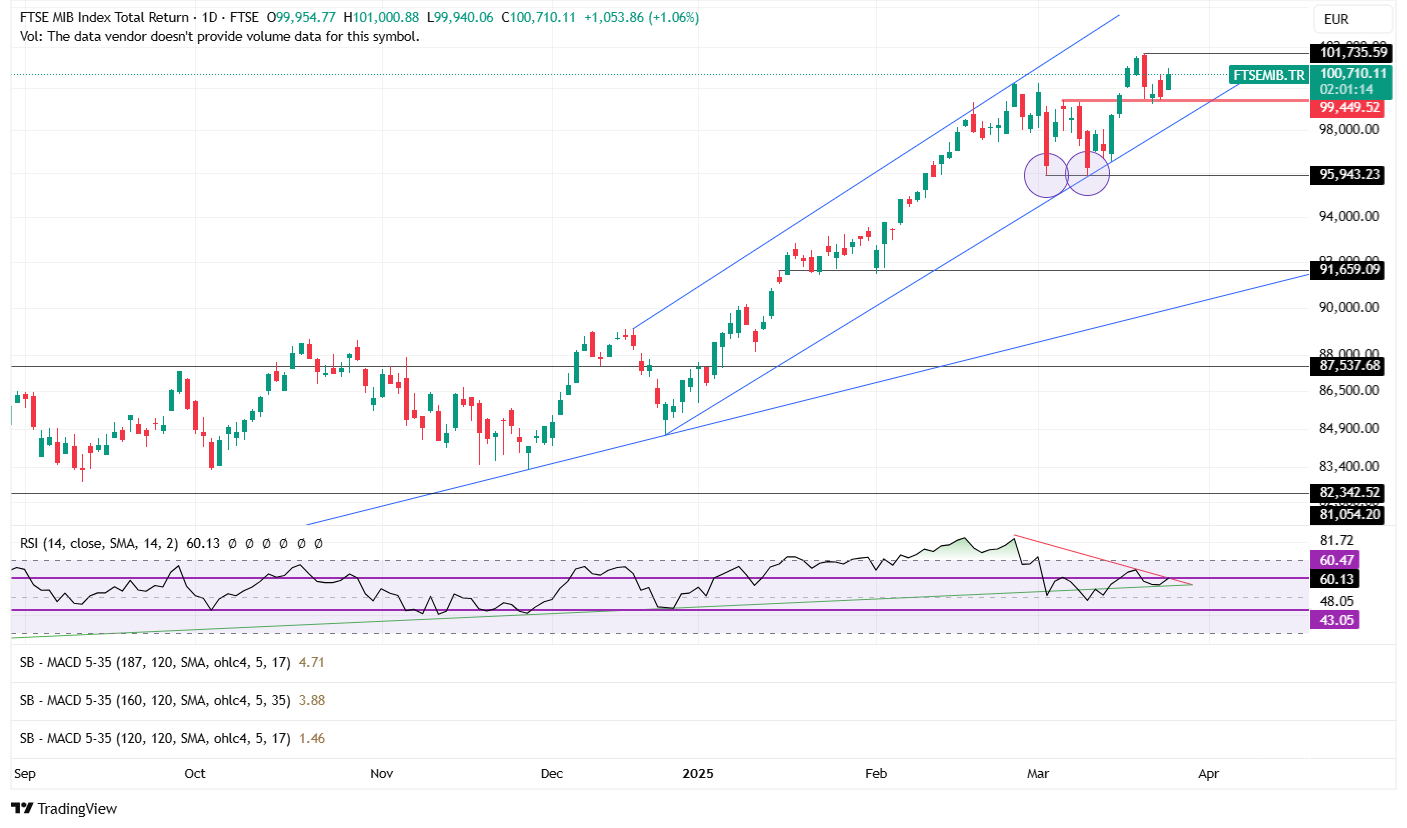
Task: Click the 48.05 RSI axis value
Action: coord(1336,601)
